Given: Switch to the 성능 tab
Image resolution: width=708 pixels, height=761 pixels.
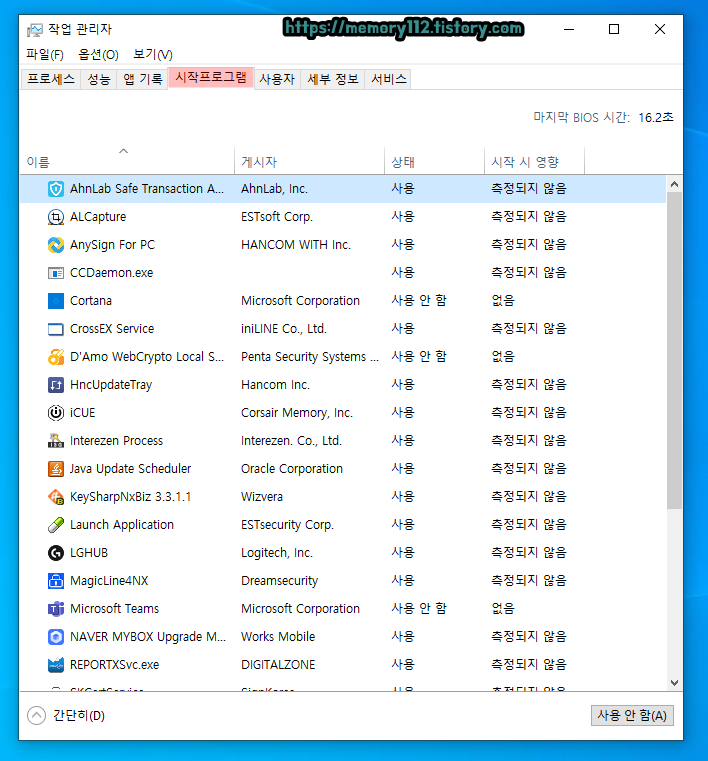Looking at the screenshot, I should click(99, 79).
